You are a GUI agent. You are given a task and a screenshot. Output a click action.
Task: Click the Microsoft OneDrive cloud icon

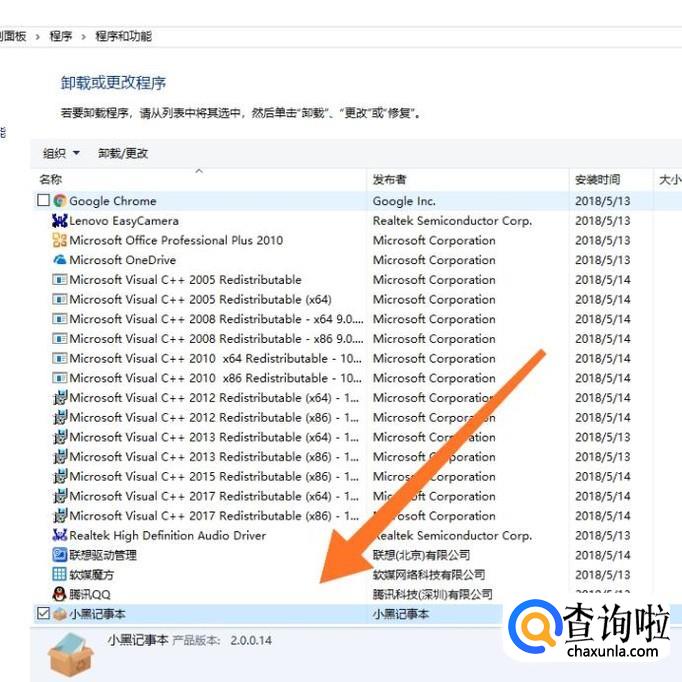point(60,260)
